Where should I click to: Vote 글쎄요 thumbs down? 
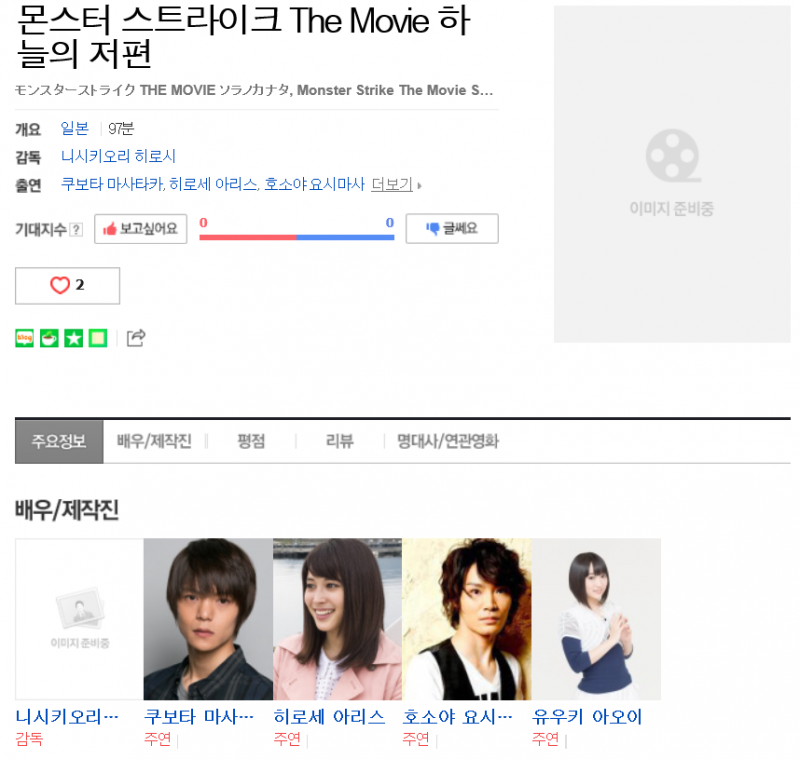click(x=452, y=229)
